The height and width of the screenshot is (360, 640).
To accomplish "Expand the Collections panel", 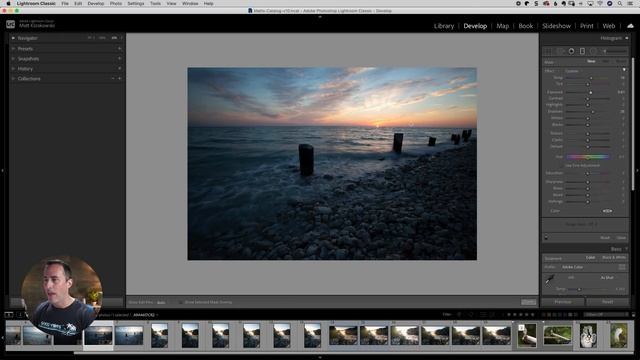I will [x=13, y=78].
